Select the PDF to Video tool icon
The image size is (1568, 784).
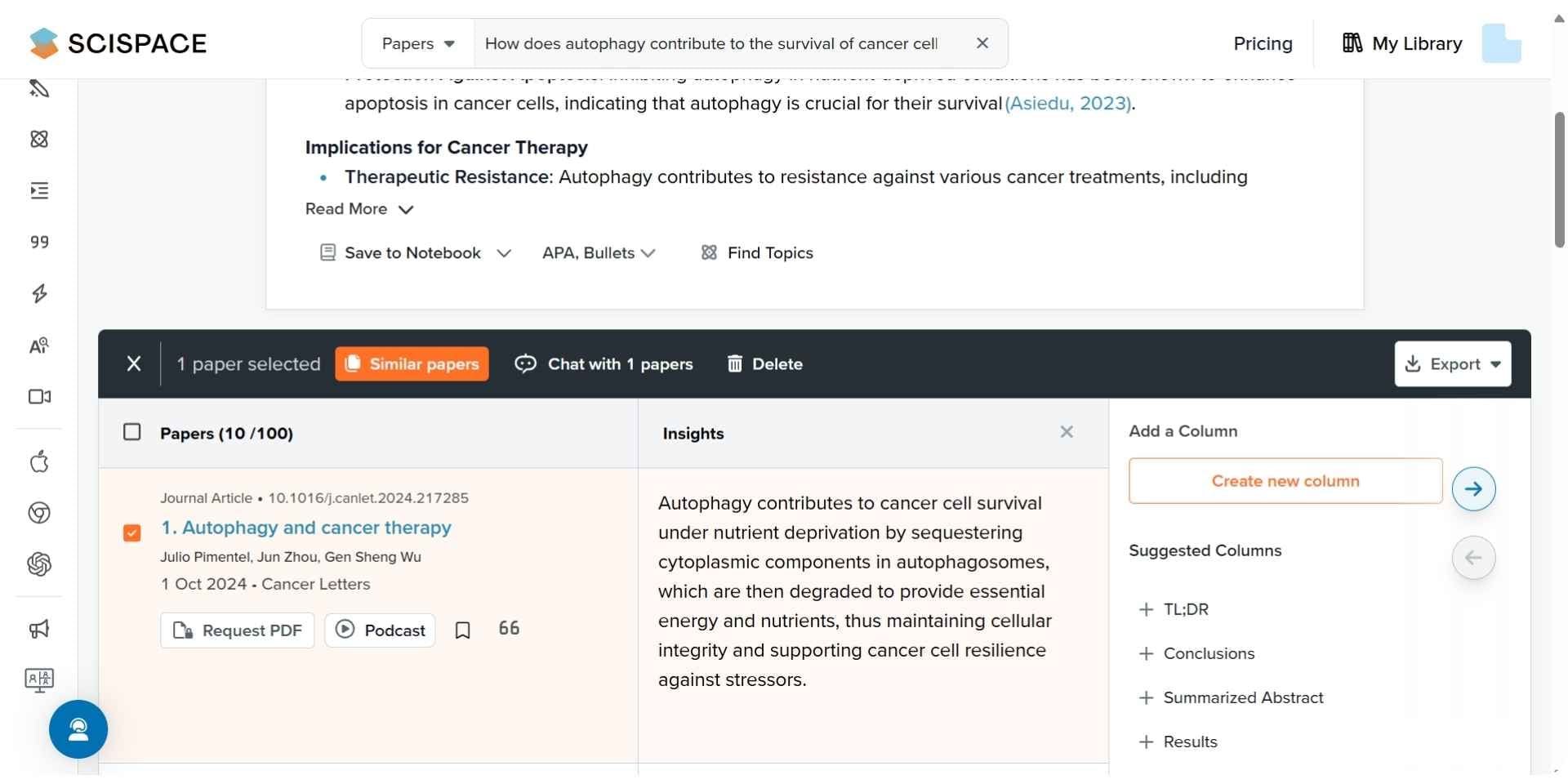(x=38, y=398)
